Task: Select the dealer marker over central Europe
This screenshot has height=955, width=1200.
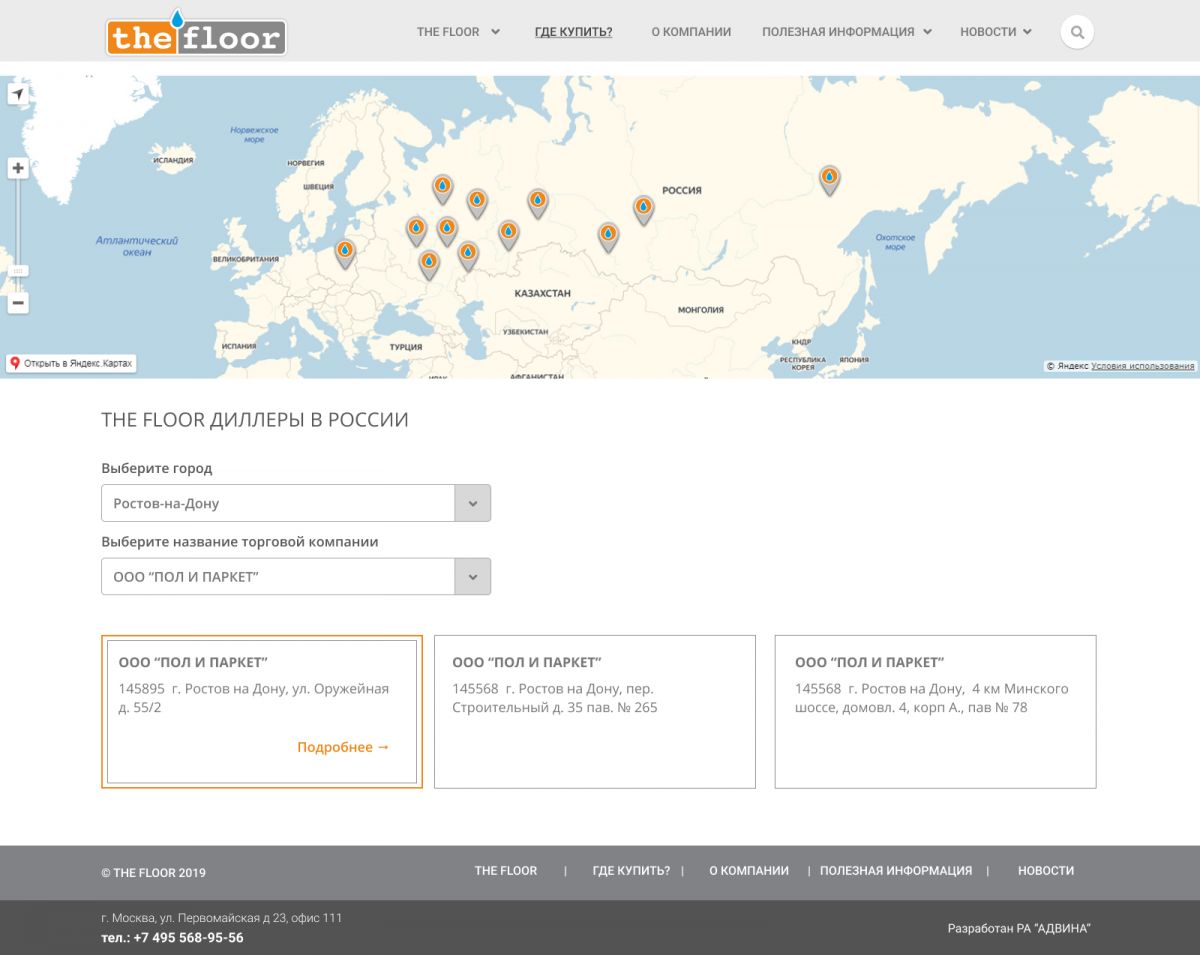Action: pyautogui.click(x=345, y=253)
